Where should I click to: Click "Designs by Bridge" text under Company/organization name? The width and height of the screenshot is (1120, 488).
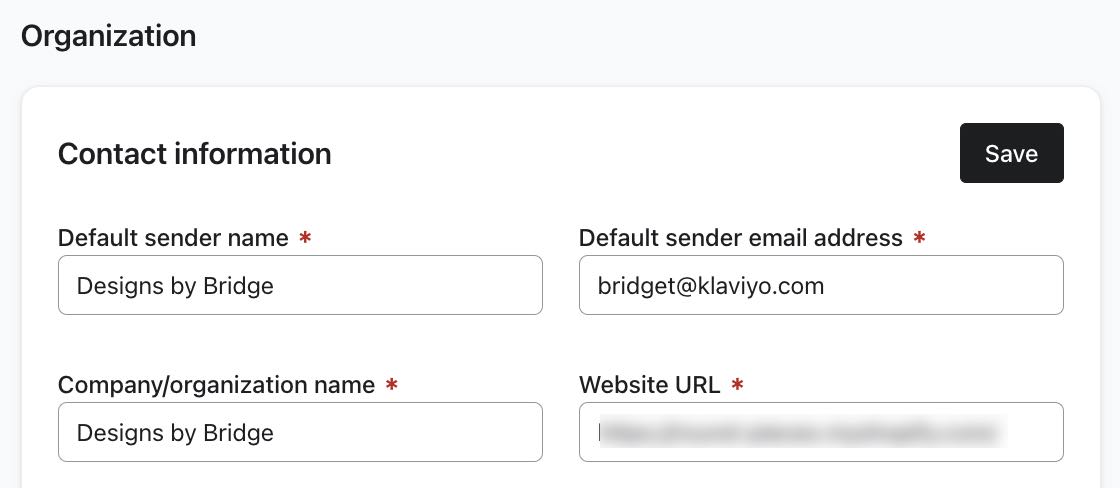click(x=175, y=433)
